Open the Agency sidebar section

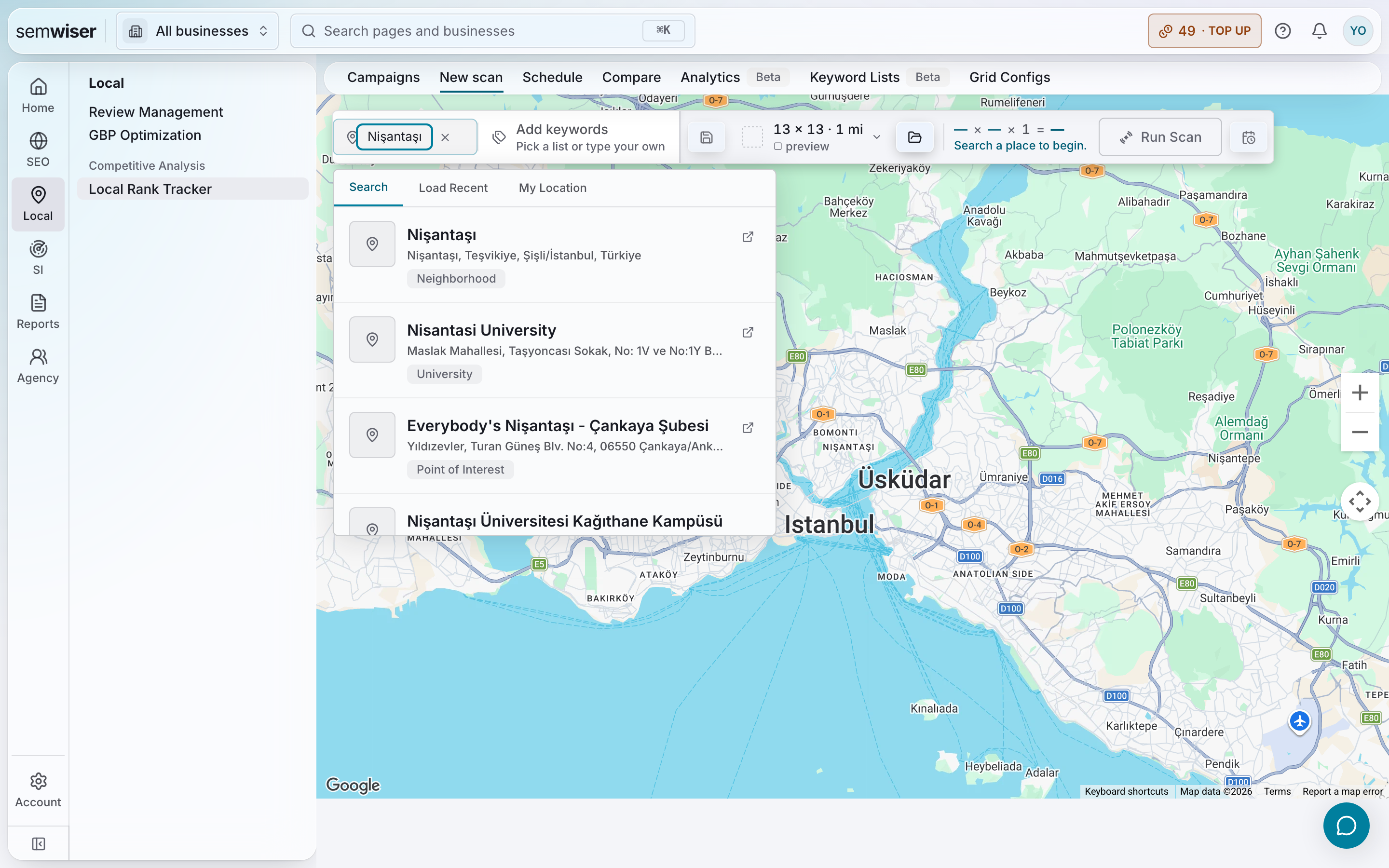(x=38, y=366)
